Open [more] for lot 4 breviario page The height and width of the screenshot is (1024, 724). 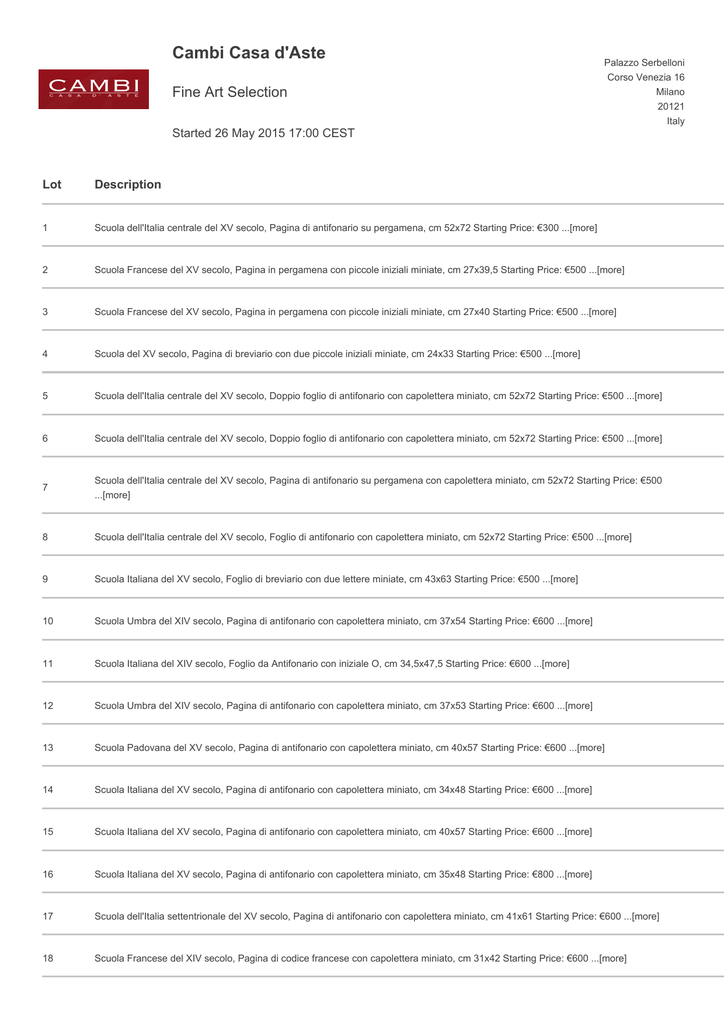click(x=566, y=354)
